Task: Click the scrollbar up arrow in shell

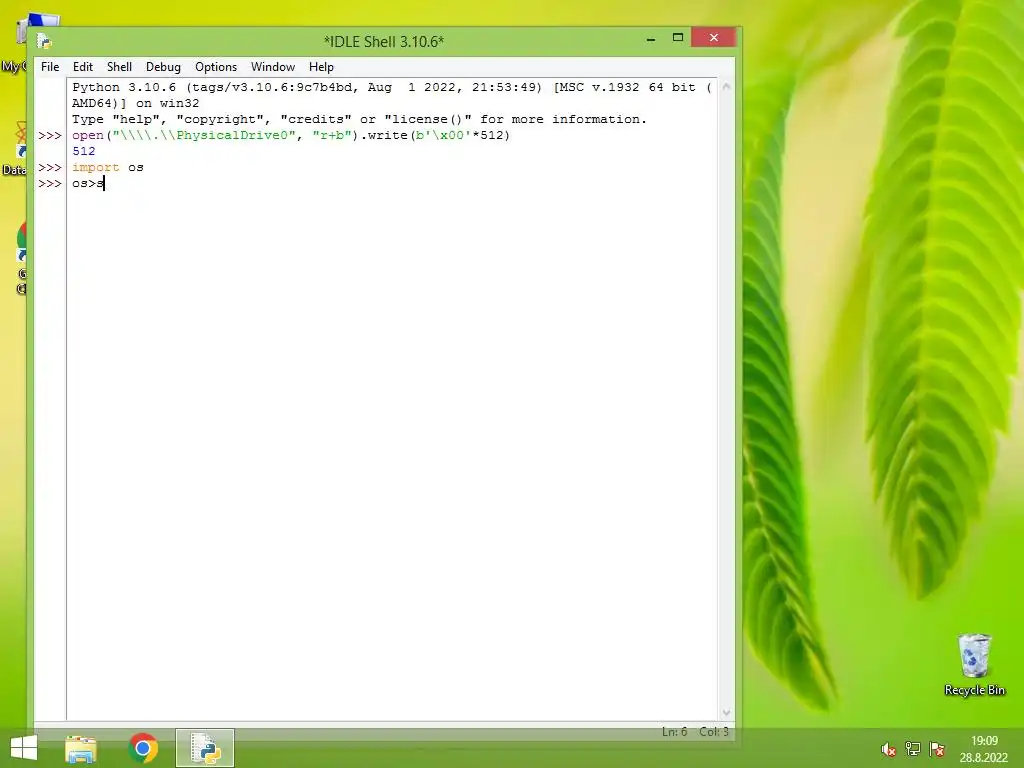Action: point(726,87)
